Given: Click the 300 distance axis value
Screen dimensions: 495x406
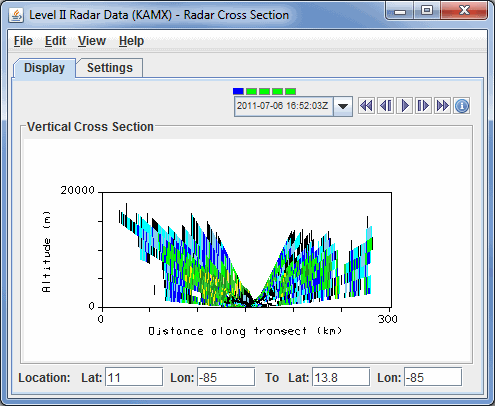Looking at the screenshot, I should [x=388, y=319].
